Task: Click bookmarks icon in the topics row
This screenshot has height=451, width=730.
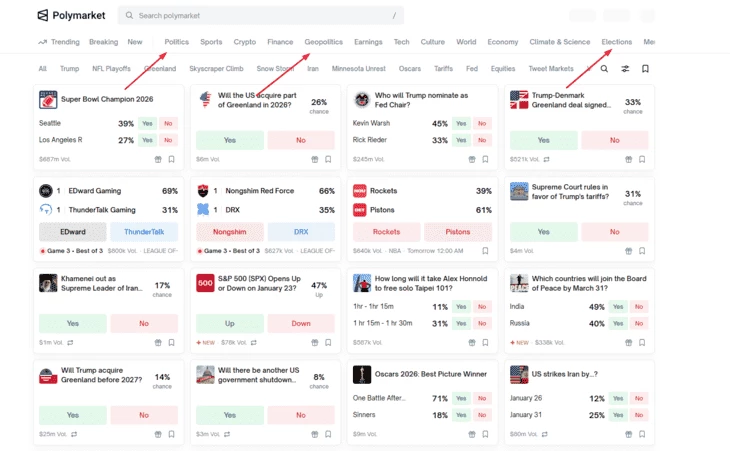Action: point(645,69)
